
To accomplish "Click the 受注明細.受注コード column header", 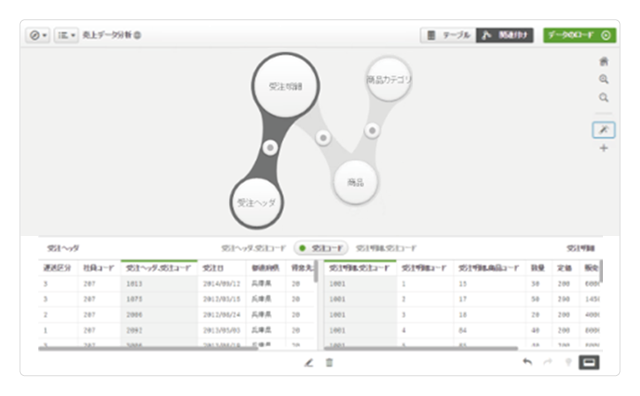I will 360,268.
